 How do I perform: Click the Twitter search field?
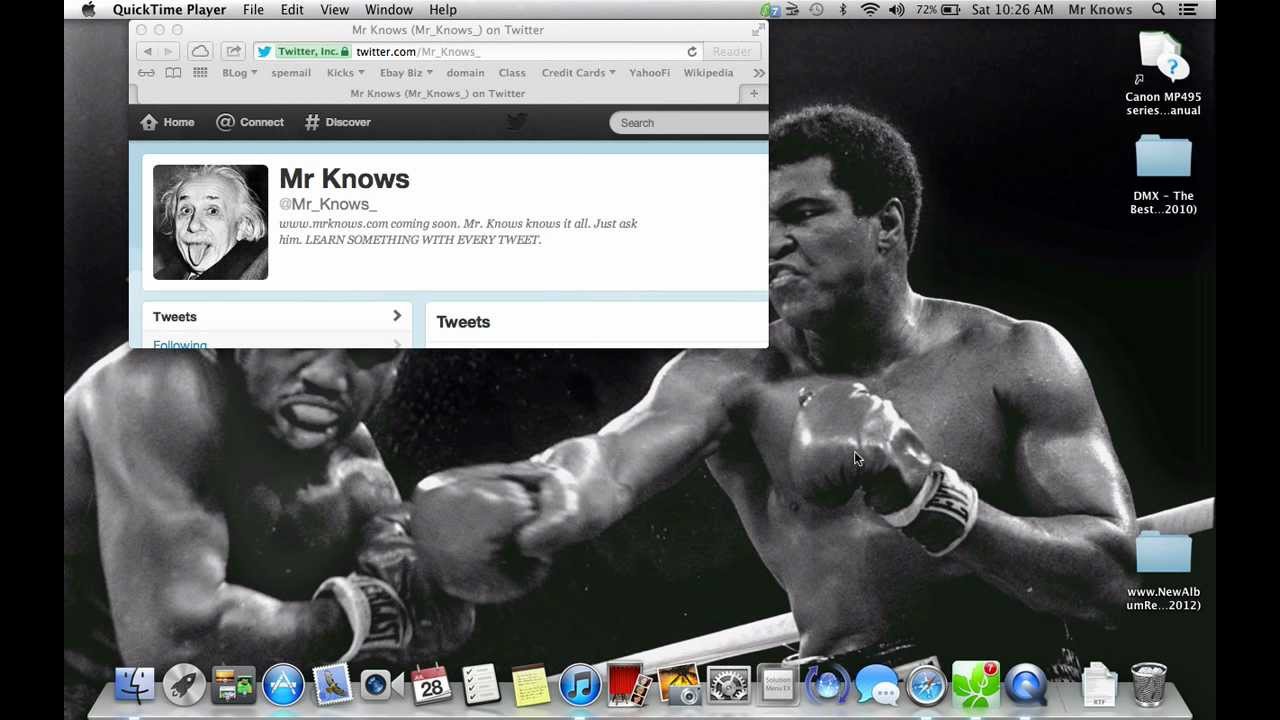[690, 123]
